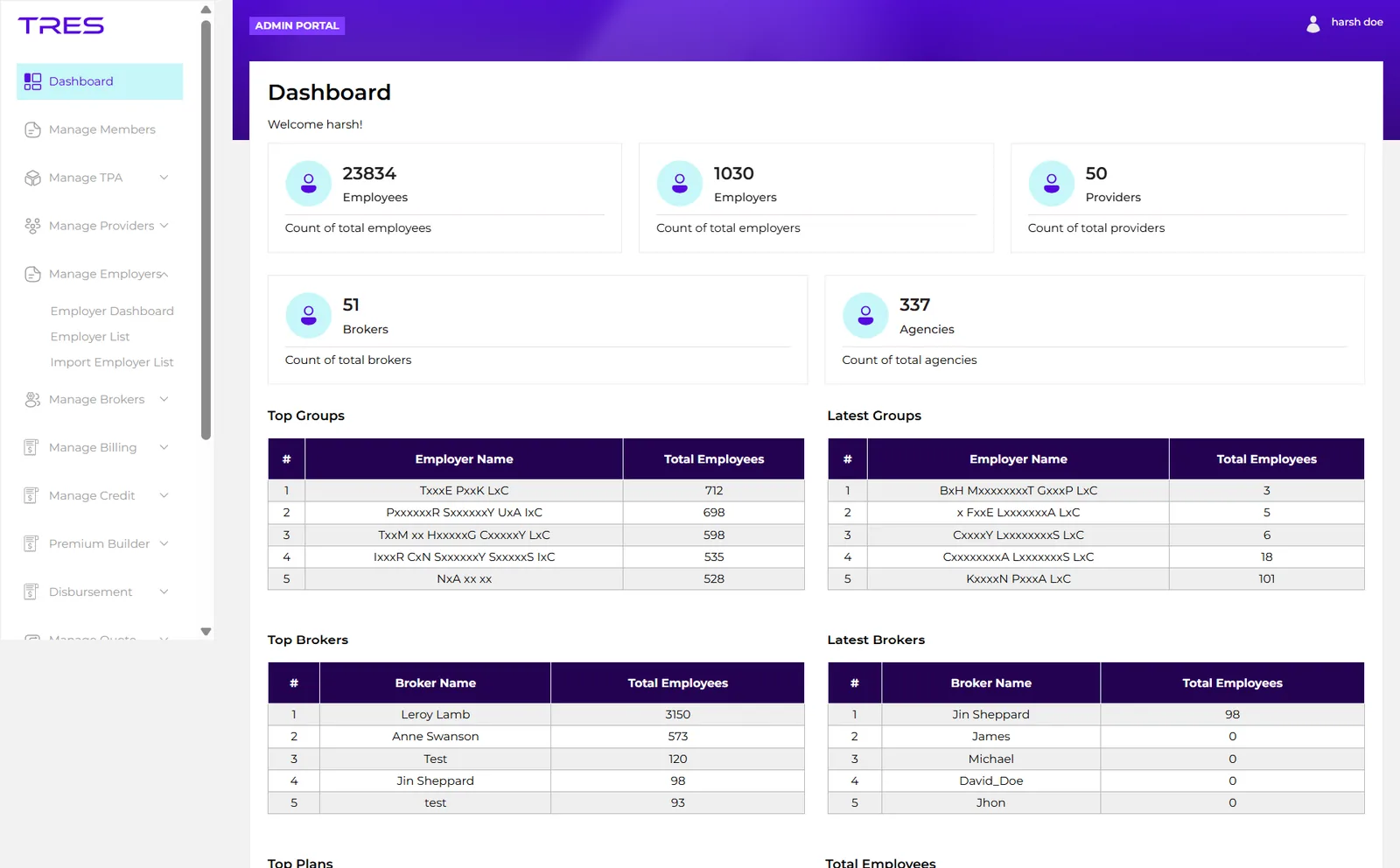Expand the Premium Builder chevron
1400x868 pixels.
point(164,543)
